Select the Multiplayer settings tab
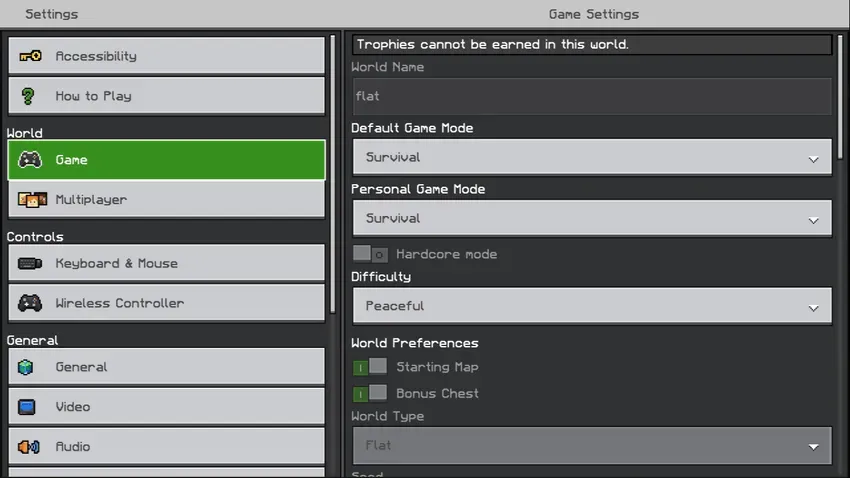 point(166,199)
